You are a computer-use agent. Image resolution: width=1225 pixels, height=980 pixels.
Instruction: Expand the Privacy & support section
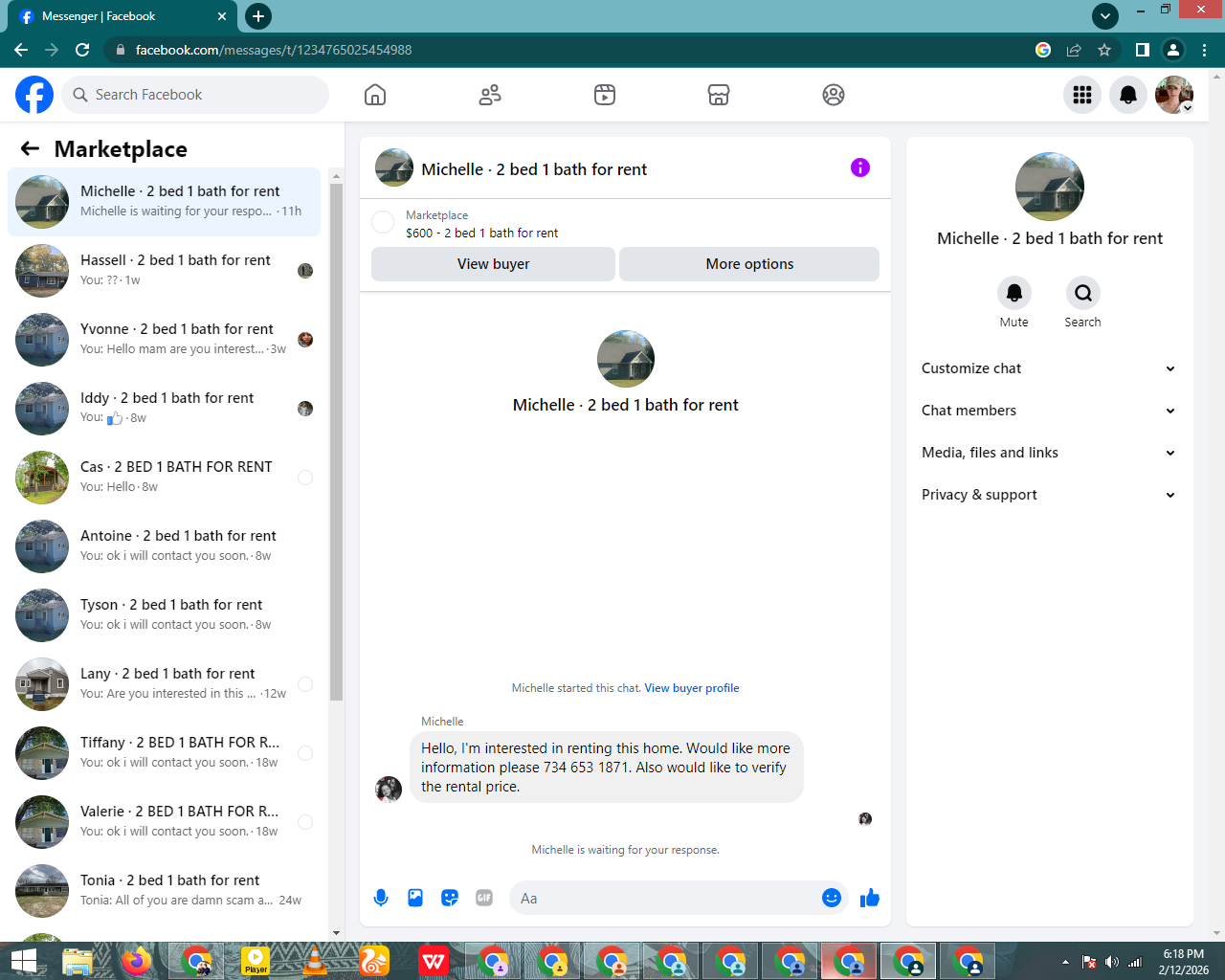point(1049,495)
